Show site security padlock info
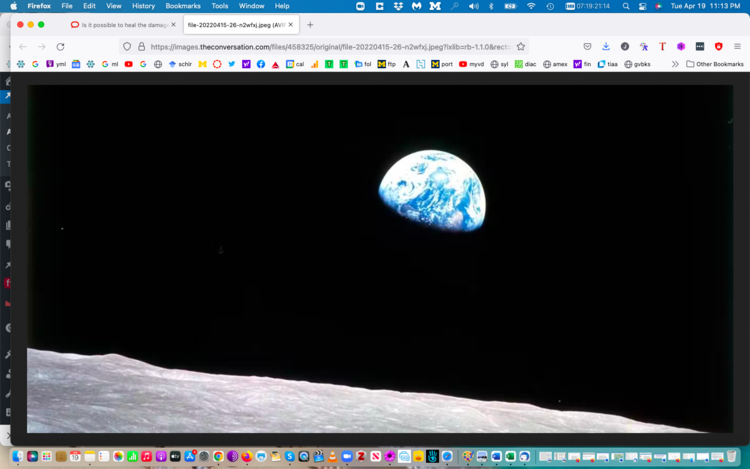The image size is (750, 469). [x=141, y=46]
